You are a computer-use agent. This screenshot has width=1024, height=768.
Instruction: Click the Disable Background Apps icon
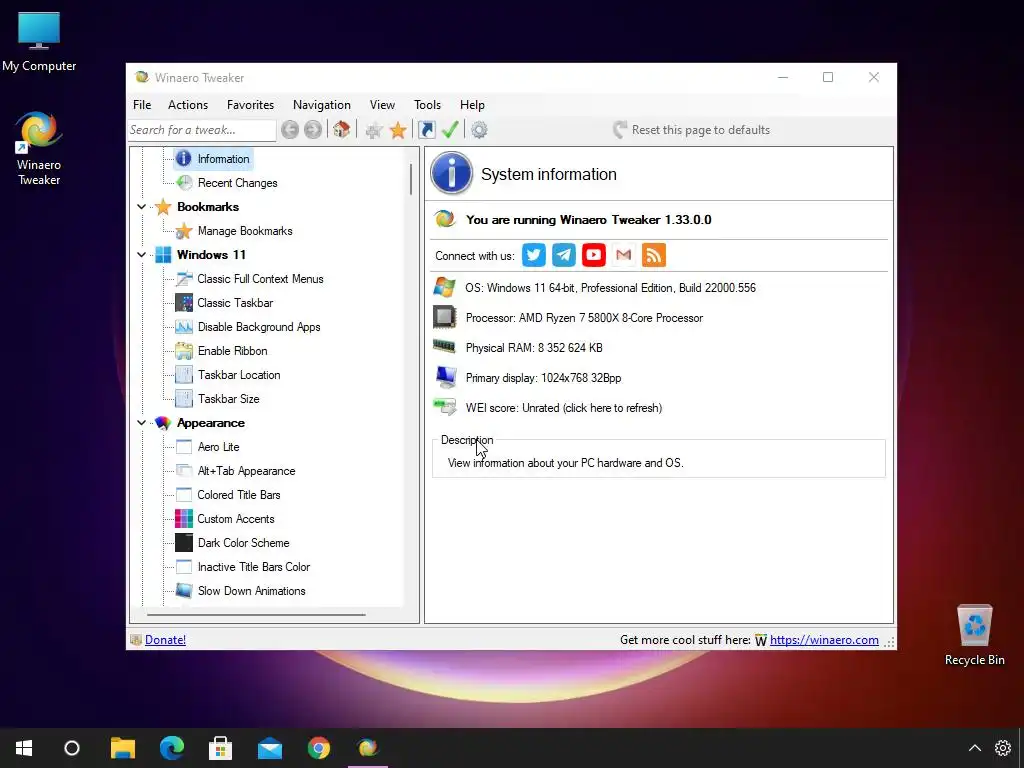coord(184,327)
